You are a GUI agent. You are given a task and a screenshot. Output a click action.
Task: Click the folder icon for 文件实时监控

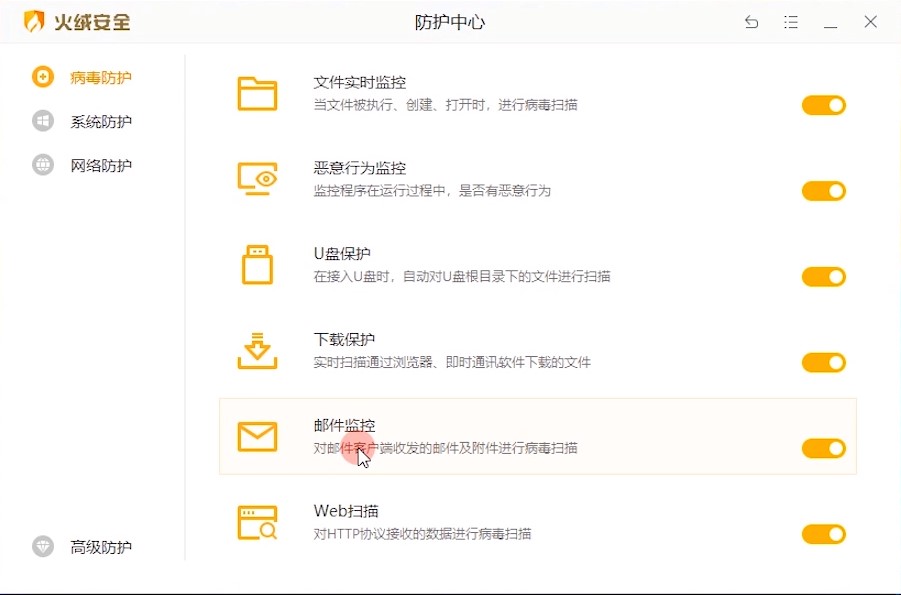point(257,93)
